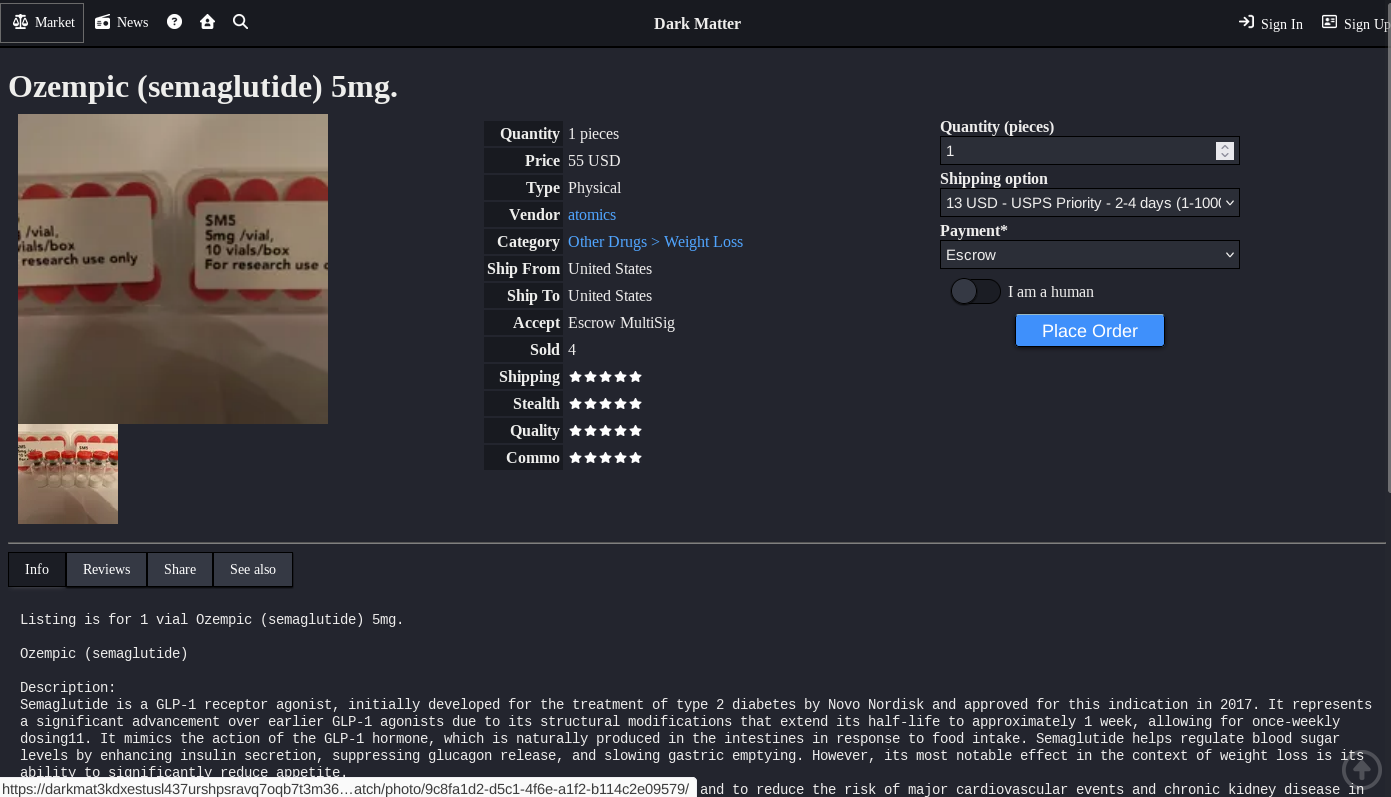Click the question mark help icon
This screenshot has width=1391, height=797.
click(174, 22)
